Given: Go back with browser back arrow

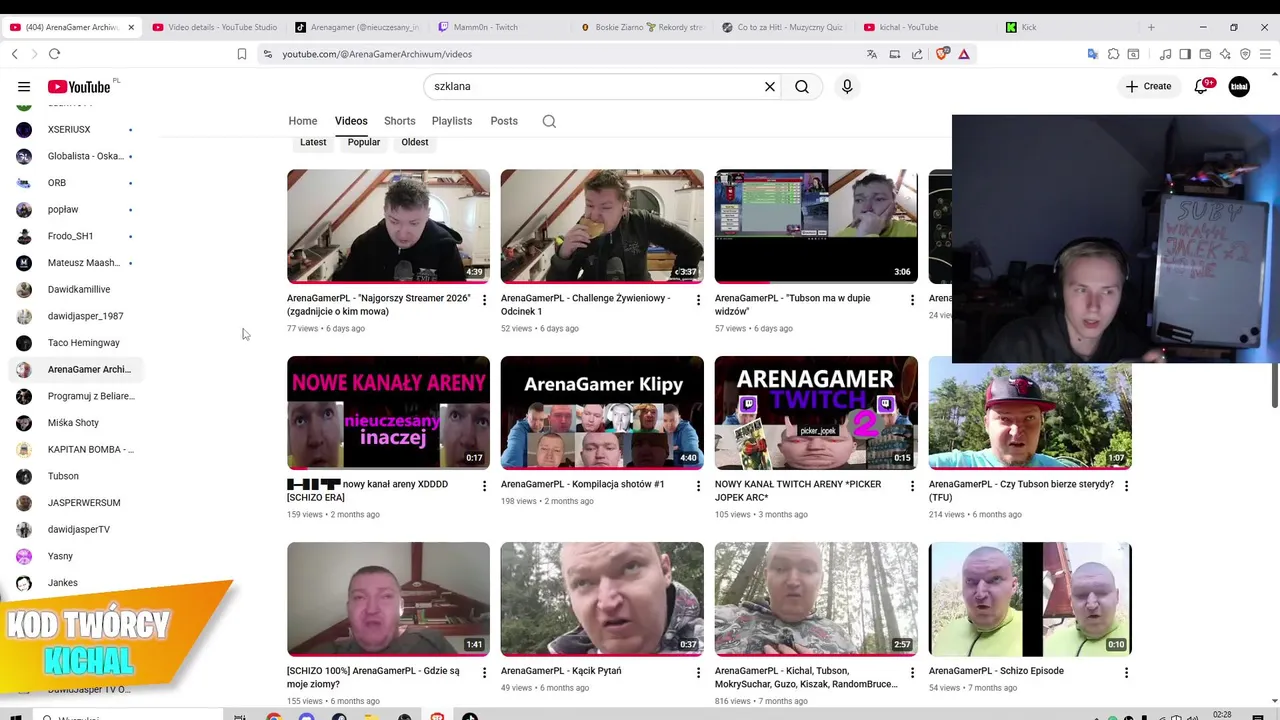Looking at the screenshot, I should tap(15, 54).
